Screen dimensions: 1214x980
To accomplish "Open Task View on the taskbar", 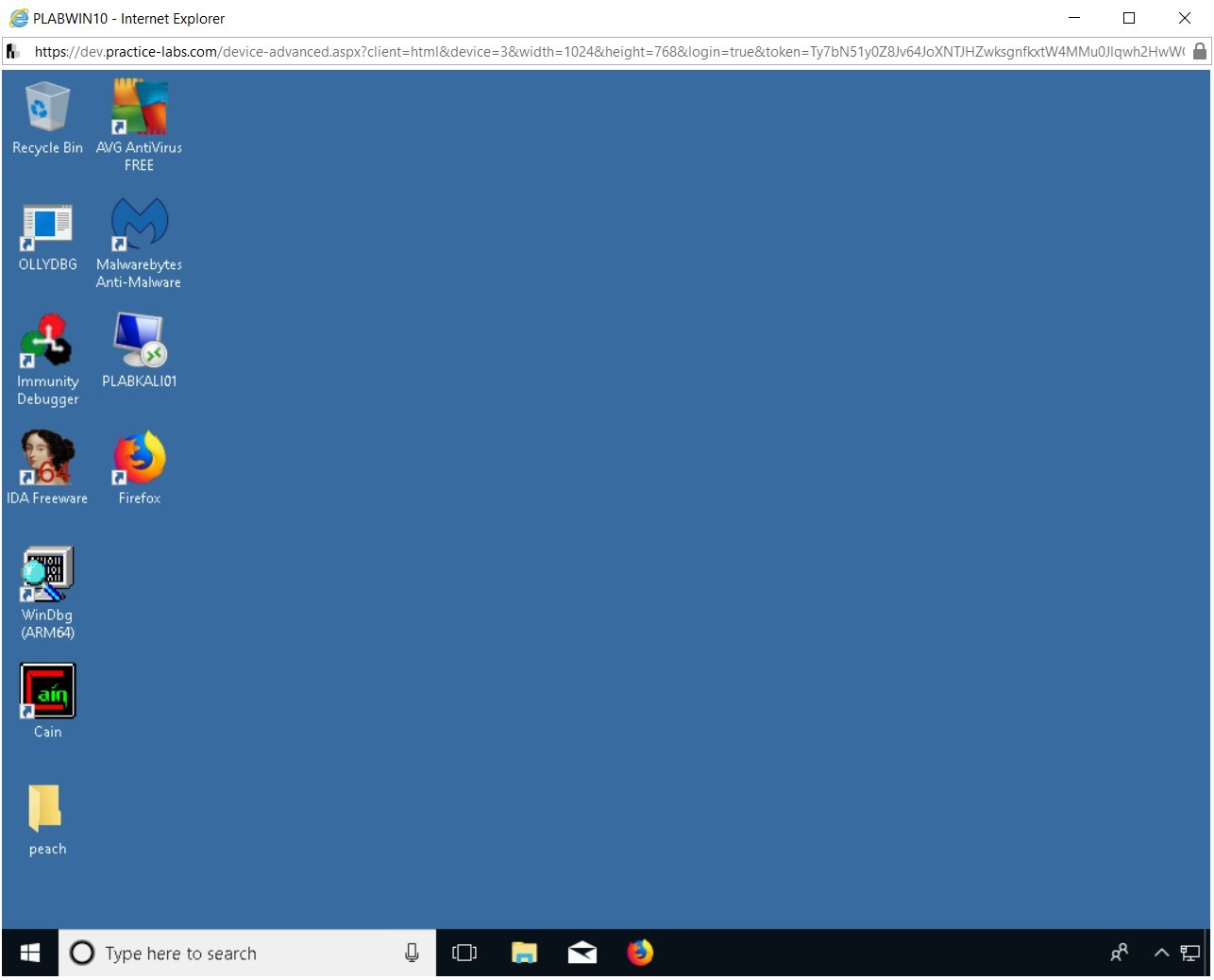I will (x=464, y=953).
